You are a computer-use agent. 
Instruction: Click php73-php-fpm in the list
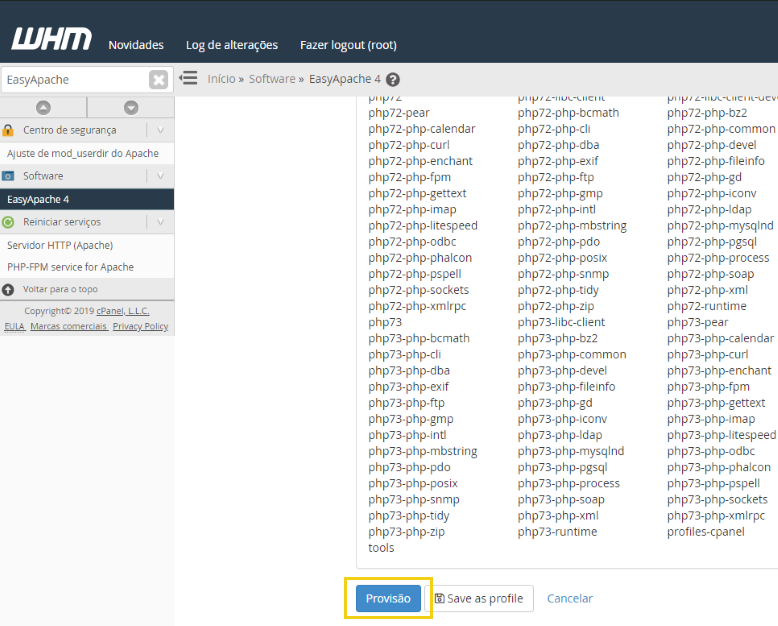(708, 386)
